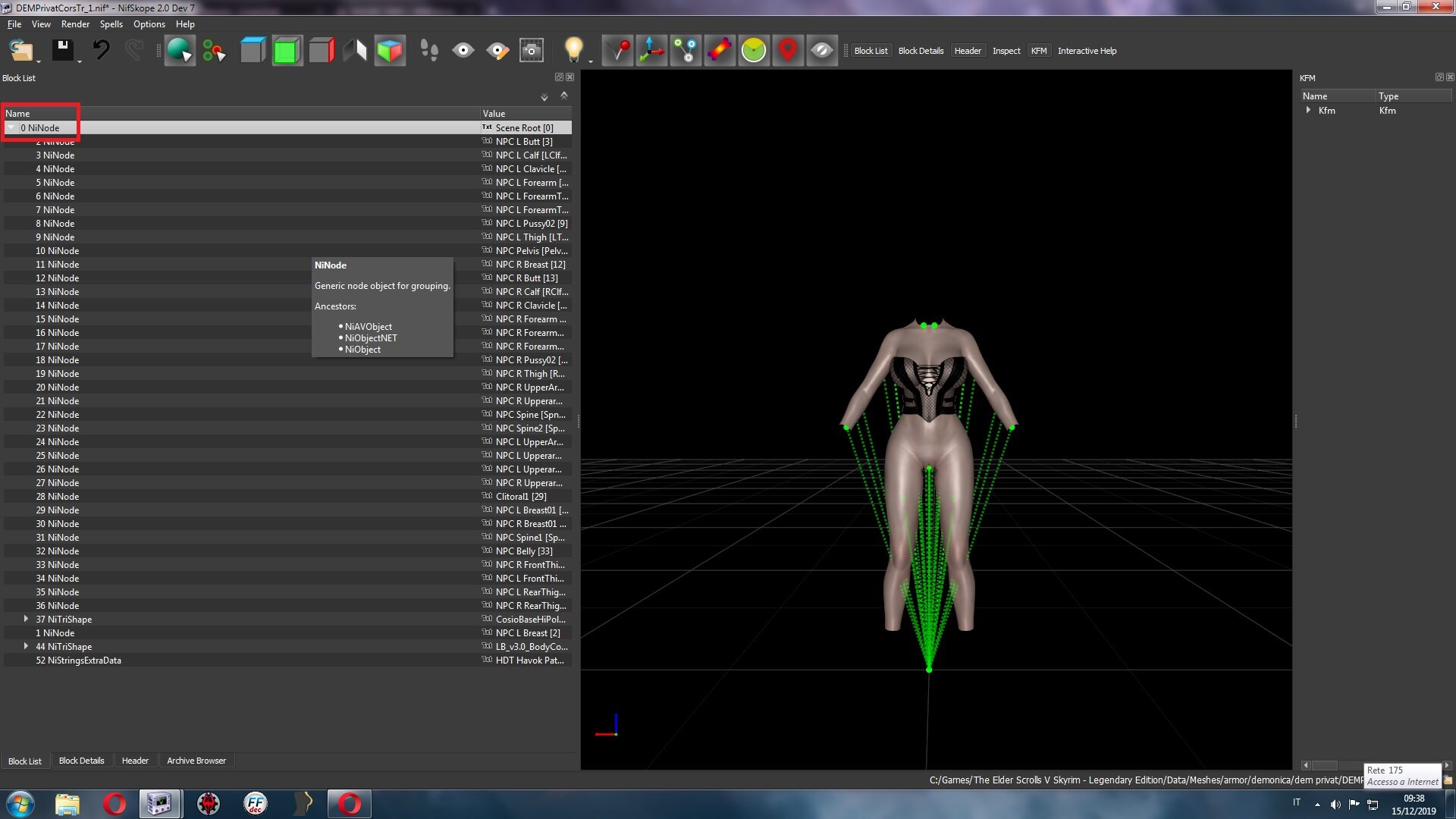Toggle KFM panel in toolbar
Viewport: 1456px width, 819px height.
point(1039,51)
